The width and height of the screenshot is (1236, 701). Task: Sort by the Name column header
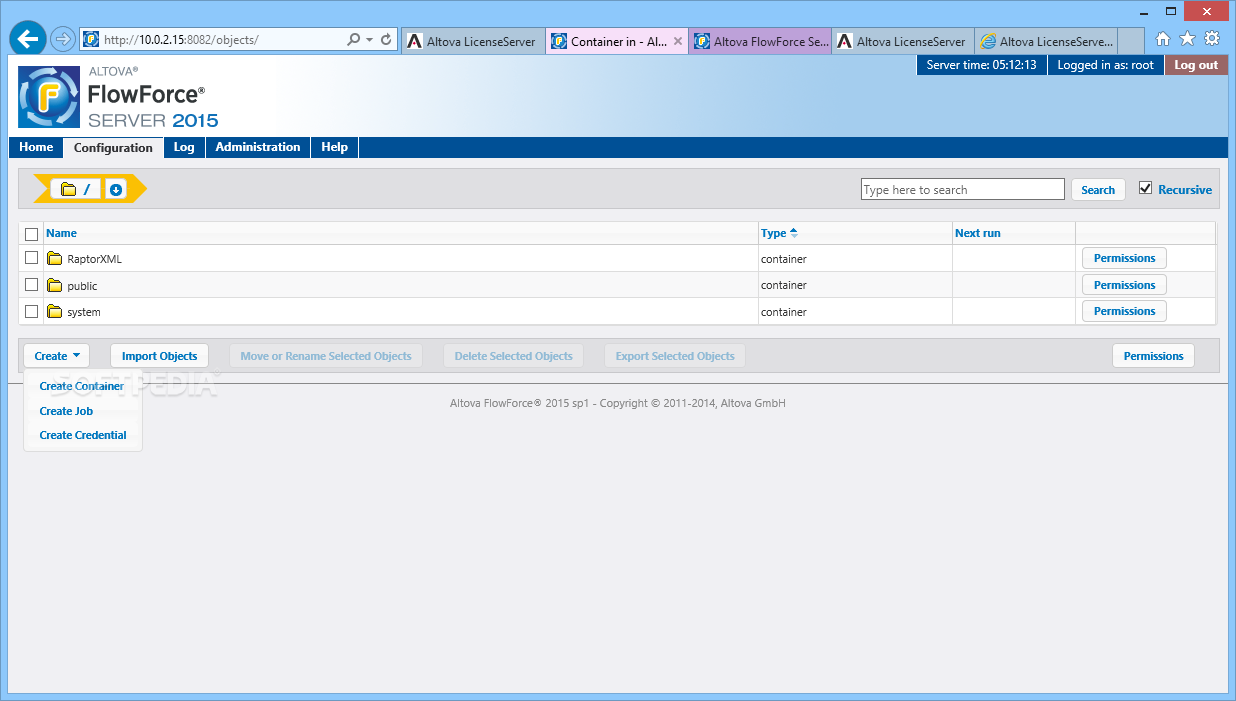(61, 233)
